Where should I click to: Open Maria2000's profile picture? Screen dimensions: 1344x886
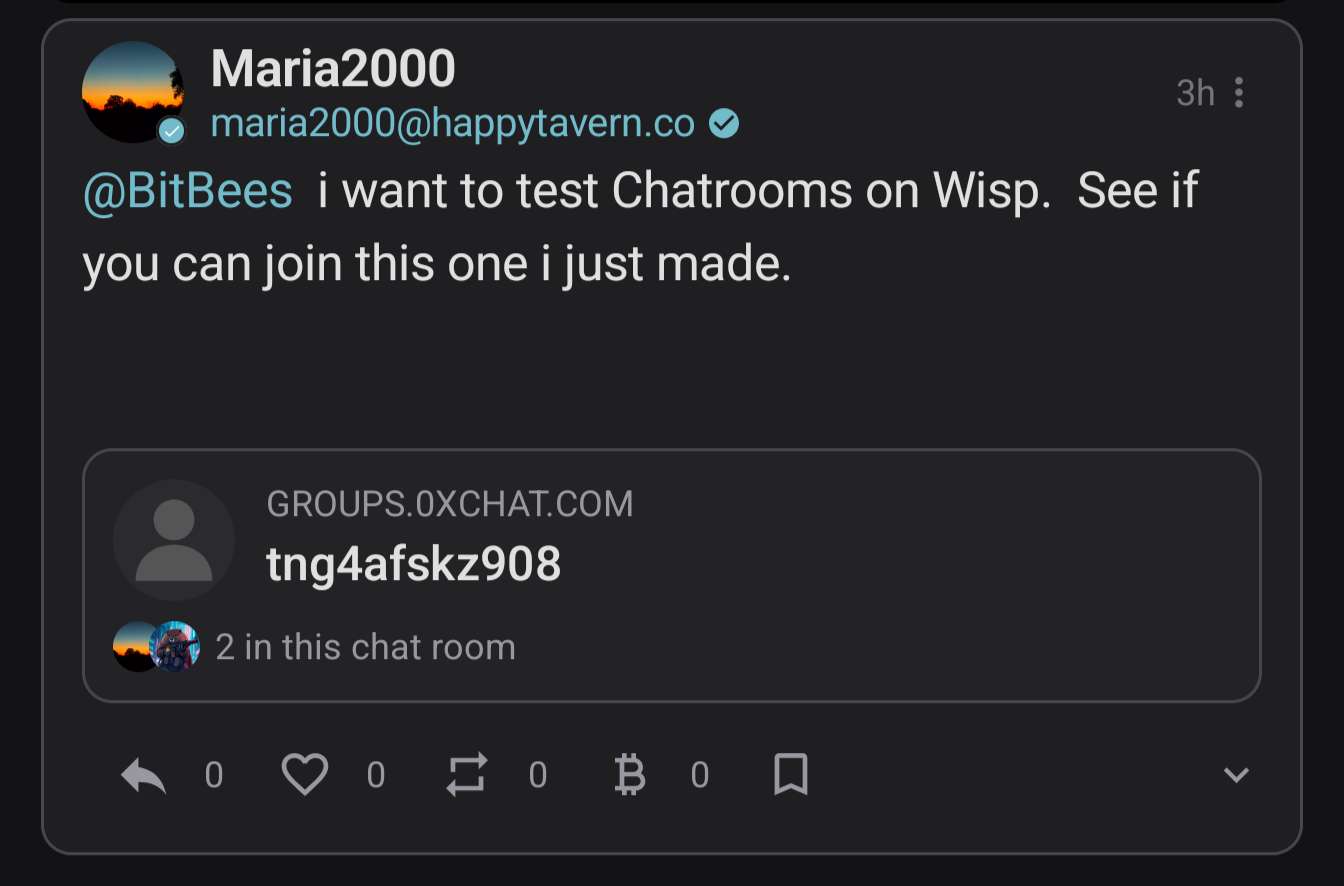132,91
